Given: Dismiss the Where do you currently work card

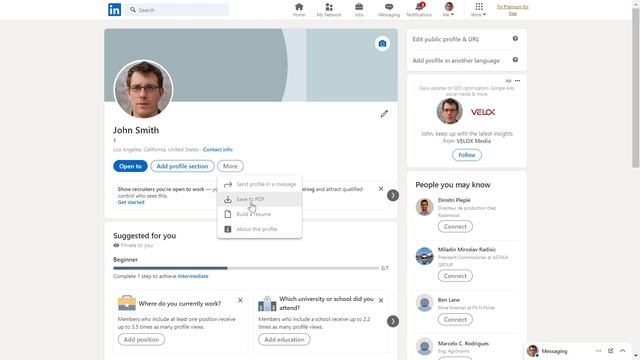Looking at the screenshot, I should (x=240, y=300).
